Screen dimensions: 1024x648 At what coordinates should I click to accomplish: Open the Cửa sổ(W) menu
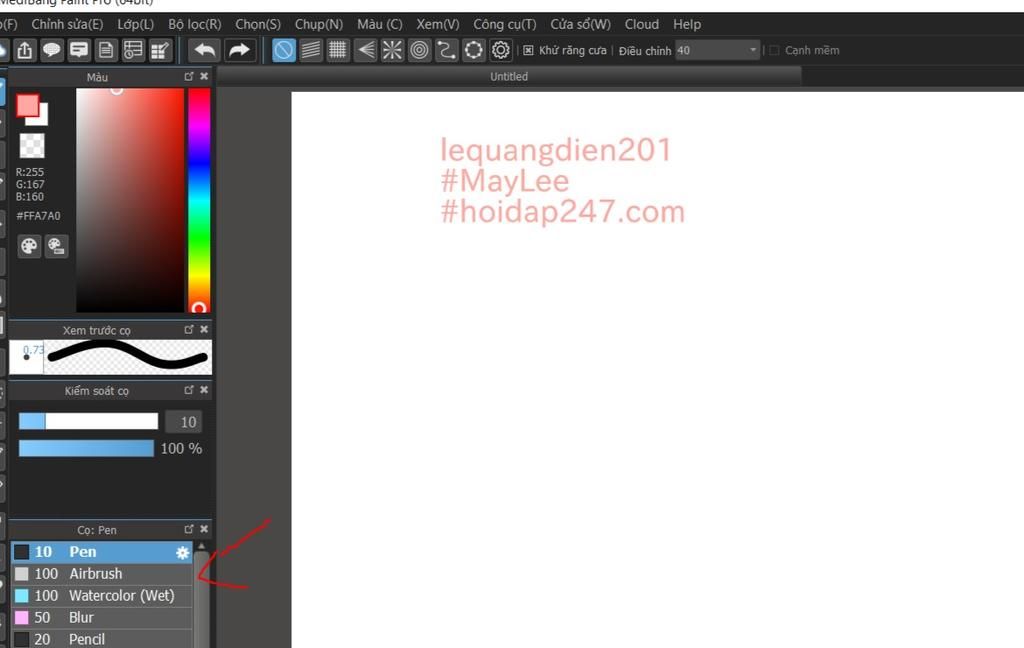[581, 24]
